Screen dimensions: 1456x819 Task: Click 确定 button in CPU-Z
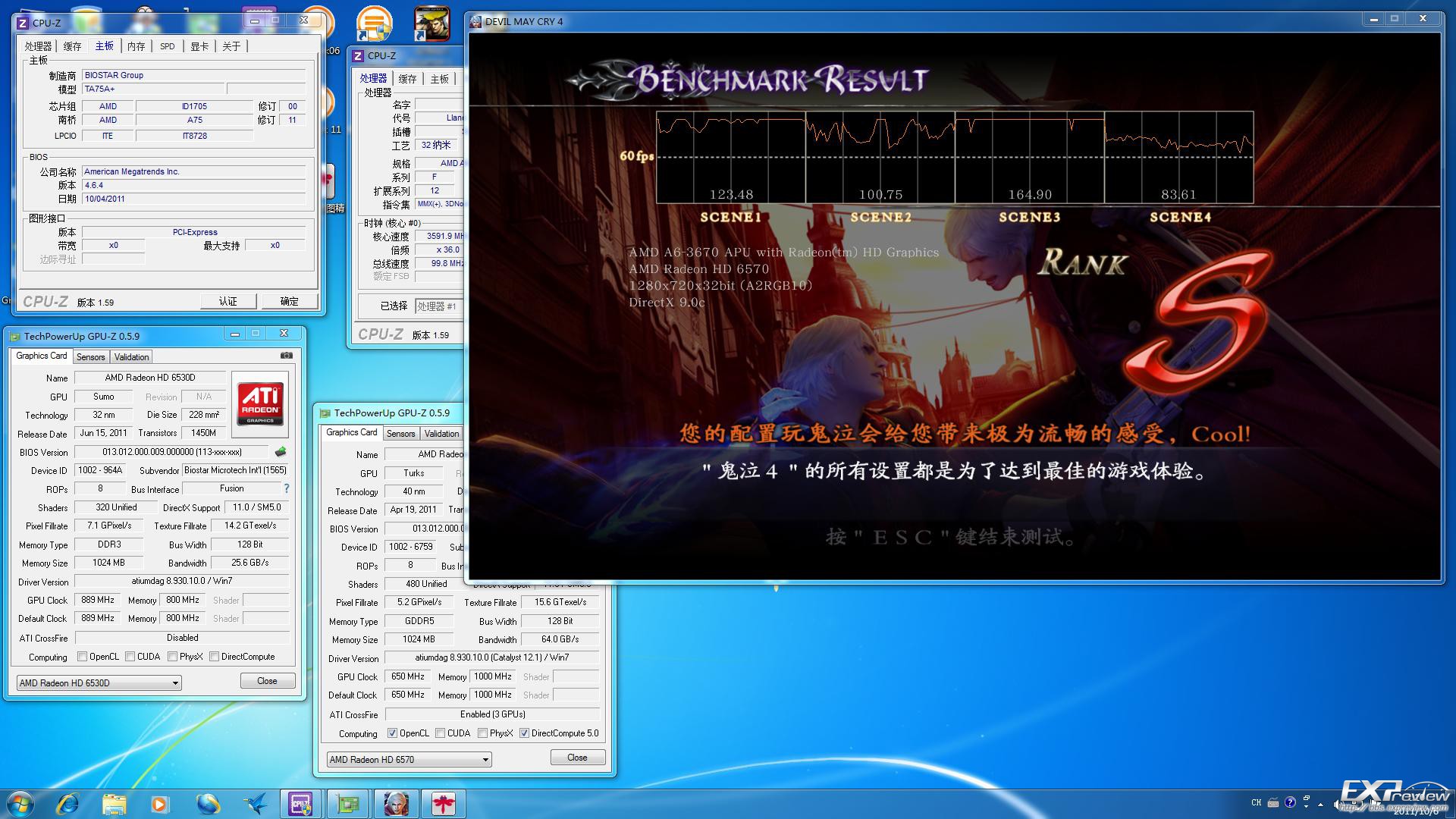[290, 301]
